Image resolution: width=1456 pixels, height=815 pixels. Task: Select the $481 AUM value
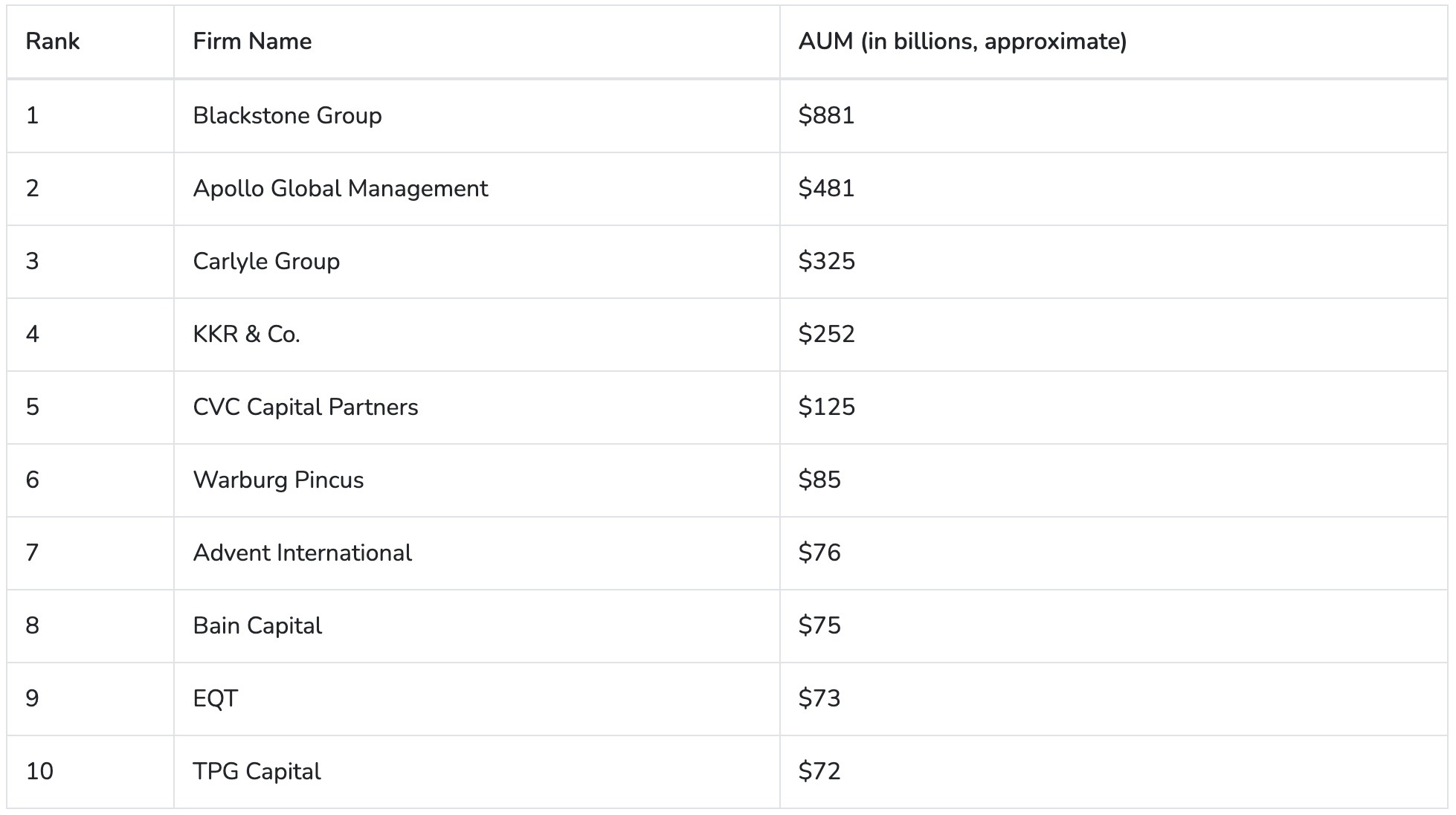[x=826, y=189]
